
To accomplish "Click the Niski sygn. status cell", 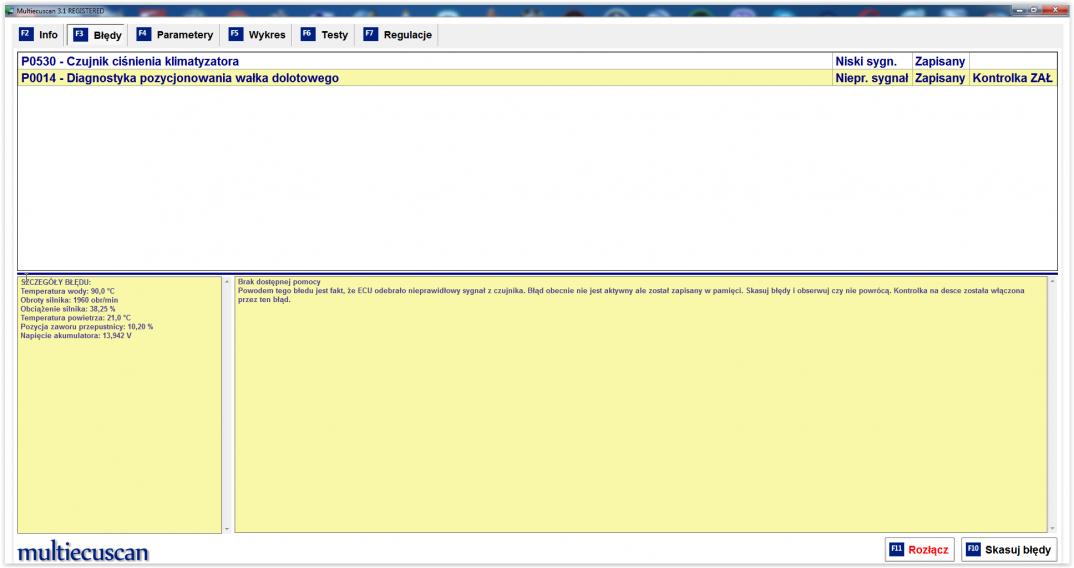I will coord(872,61).
